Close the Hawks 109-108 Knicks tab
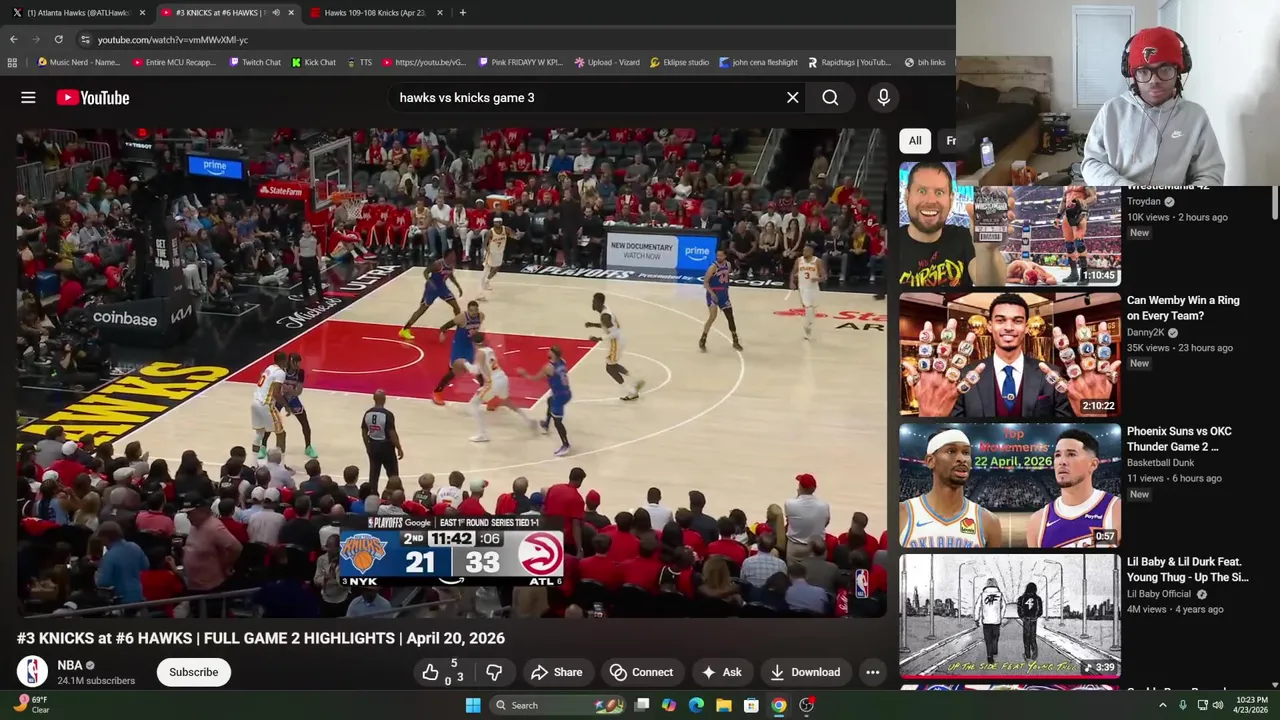 pos(439,12)
